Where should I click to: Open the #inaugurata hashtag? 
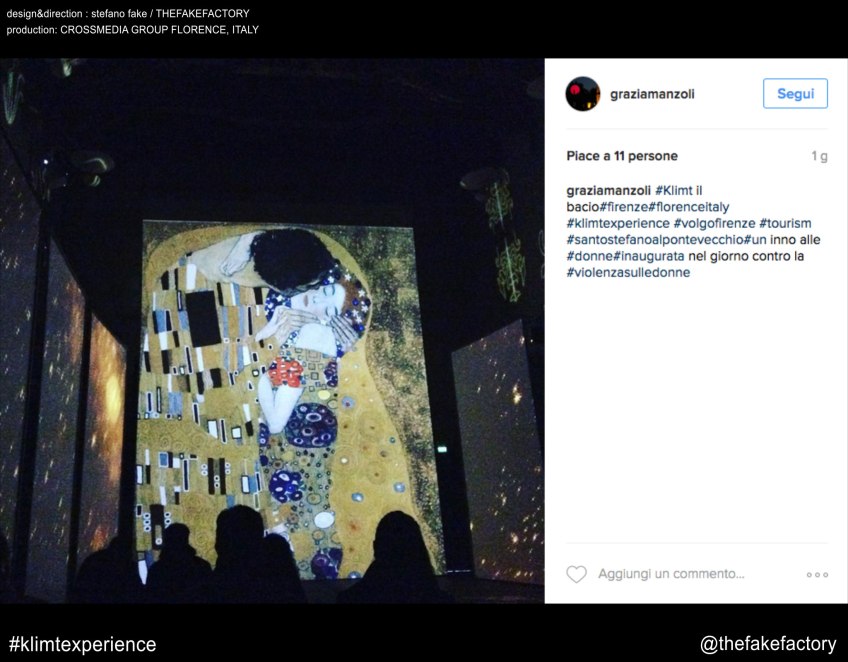click(648, 256)
